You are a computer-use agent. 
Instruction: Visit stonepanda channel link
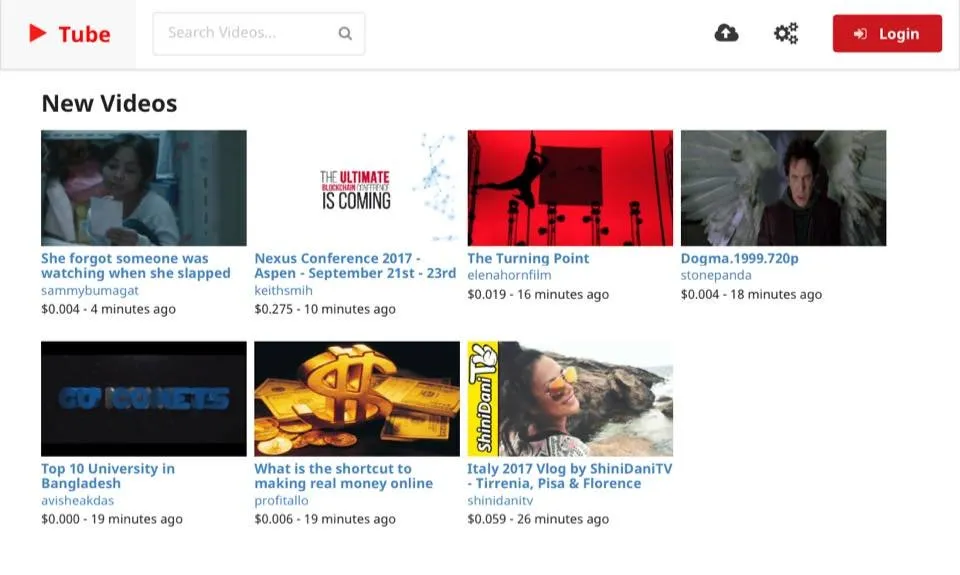pyautogui.click(x=716, y=275)
